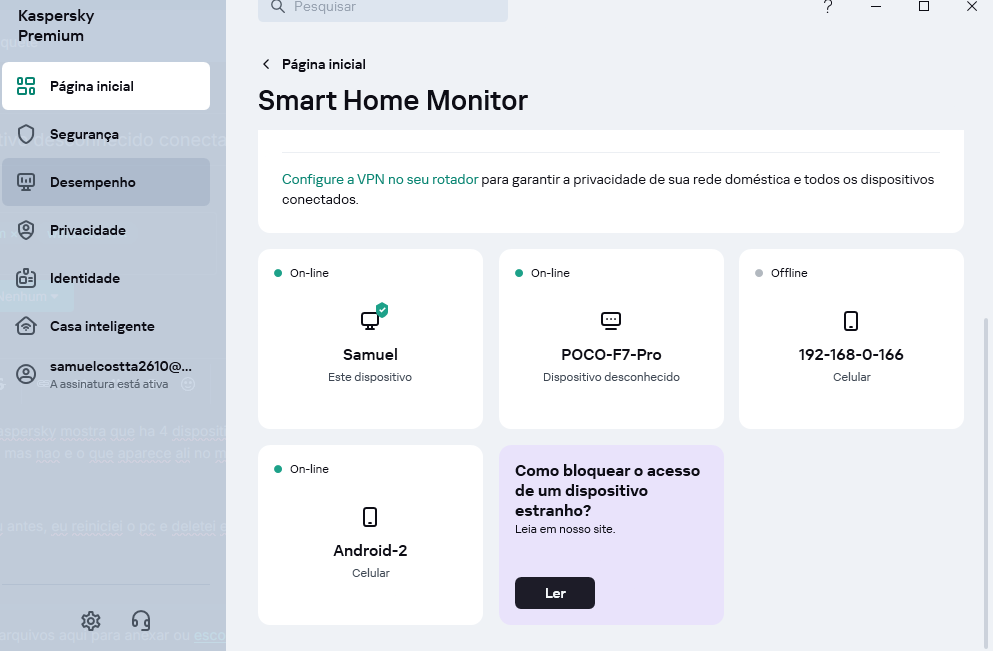
Task: Open Casa inteligente in the sidebar
Action: pos(106,326)
